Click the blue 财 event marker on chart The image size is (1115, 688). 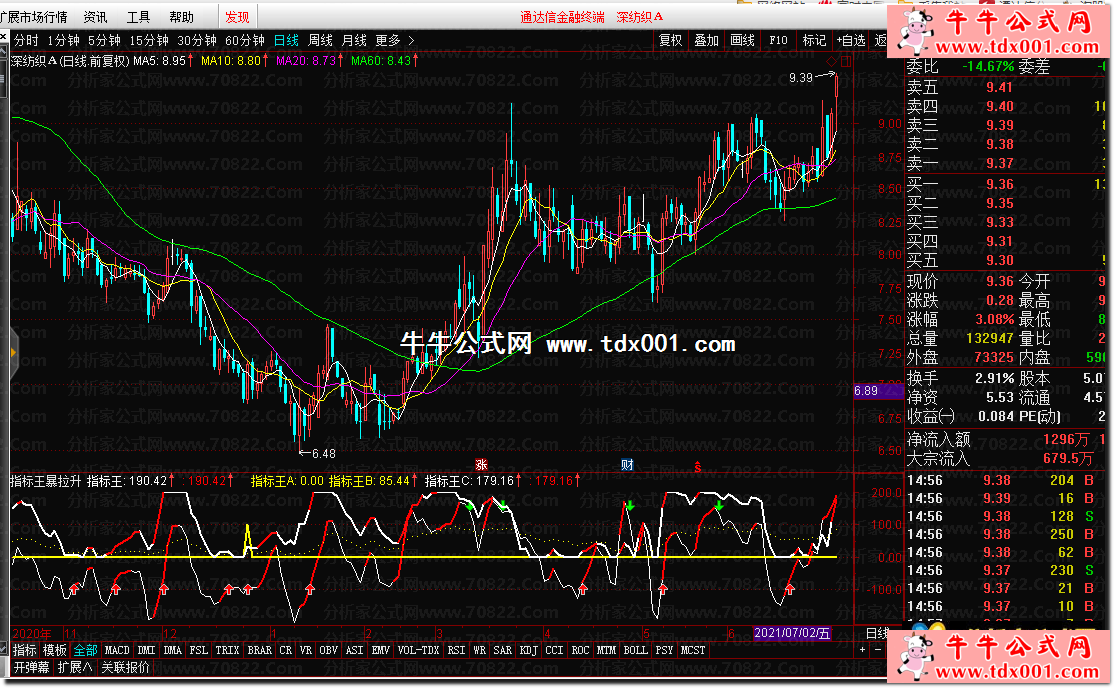[x=627, y=465]
